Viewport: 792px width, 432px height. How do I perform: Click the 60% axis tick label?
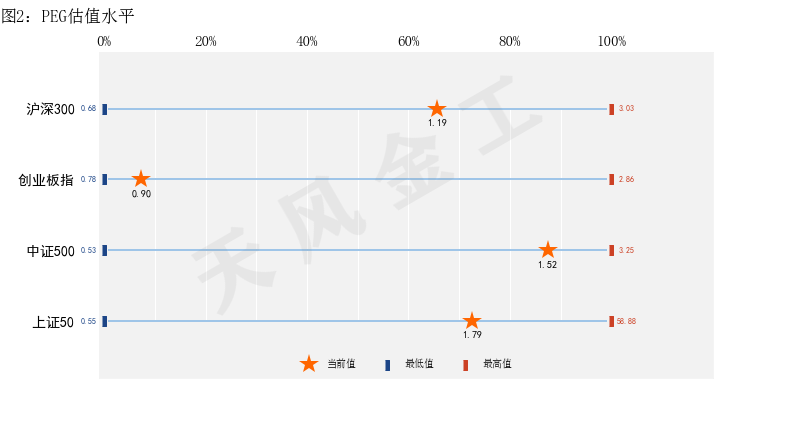click(x=409, y=41)
